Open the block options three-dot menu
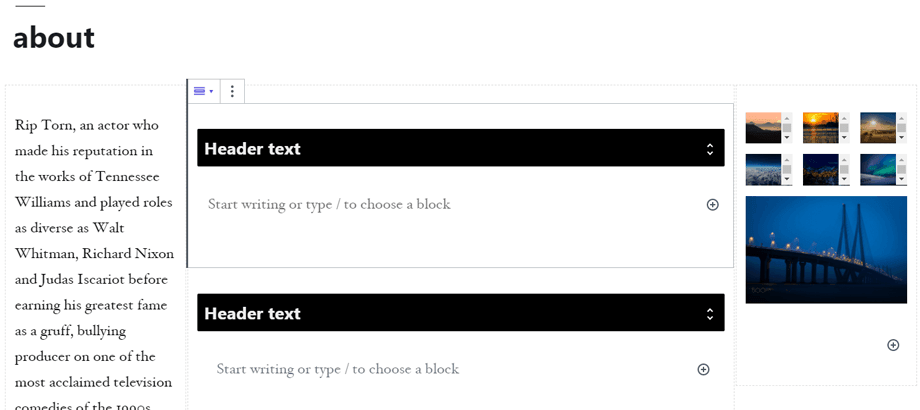The height and width of the screenshot is (410, 920). coord(232,91)
